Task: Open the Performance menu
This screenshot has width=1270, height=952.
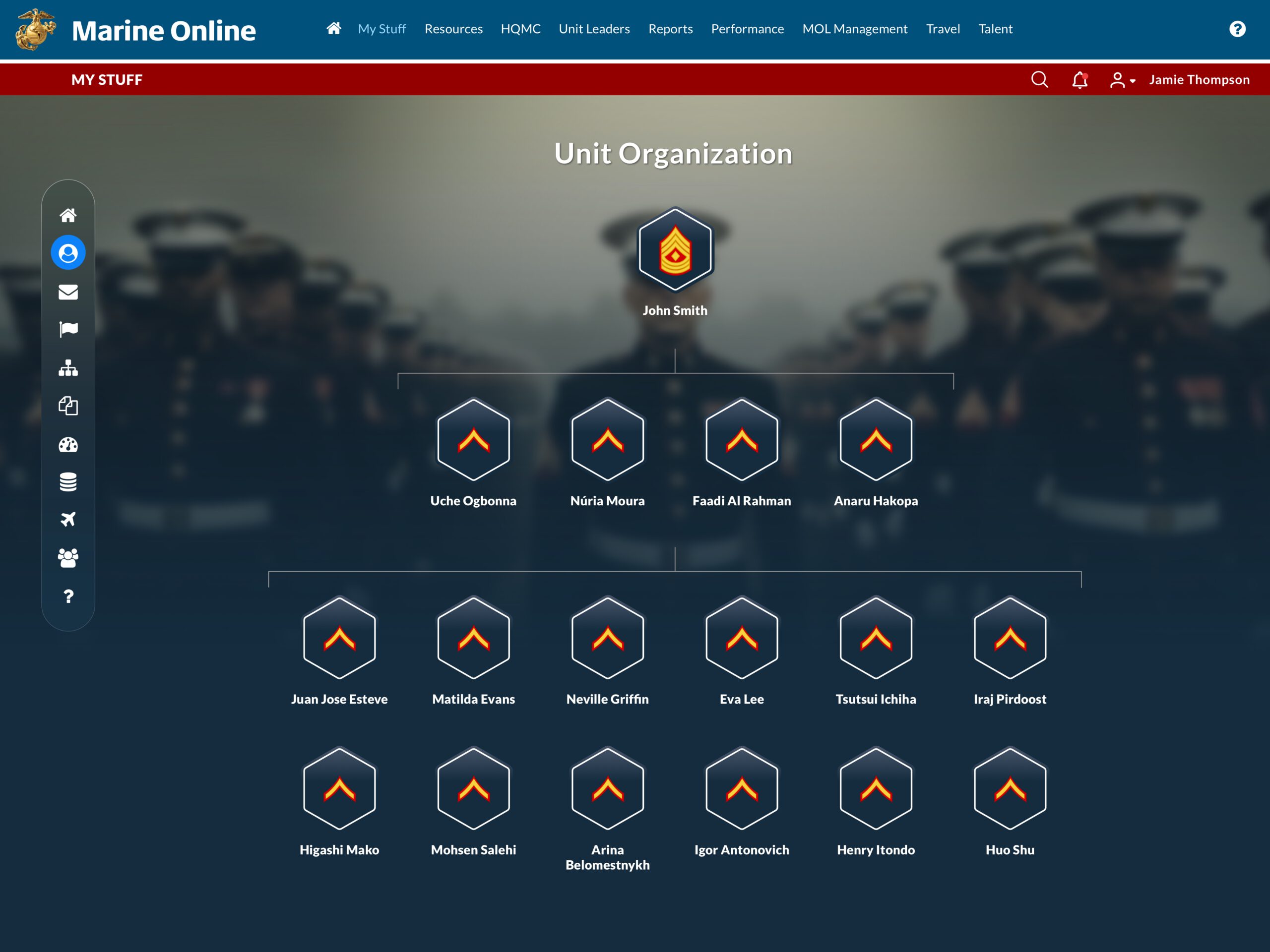Action: click(x=748, y=29)
